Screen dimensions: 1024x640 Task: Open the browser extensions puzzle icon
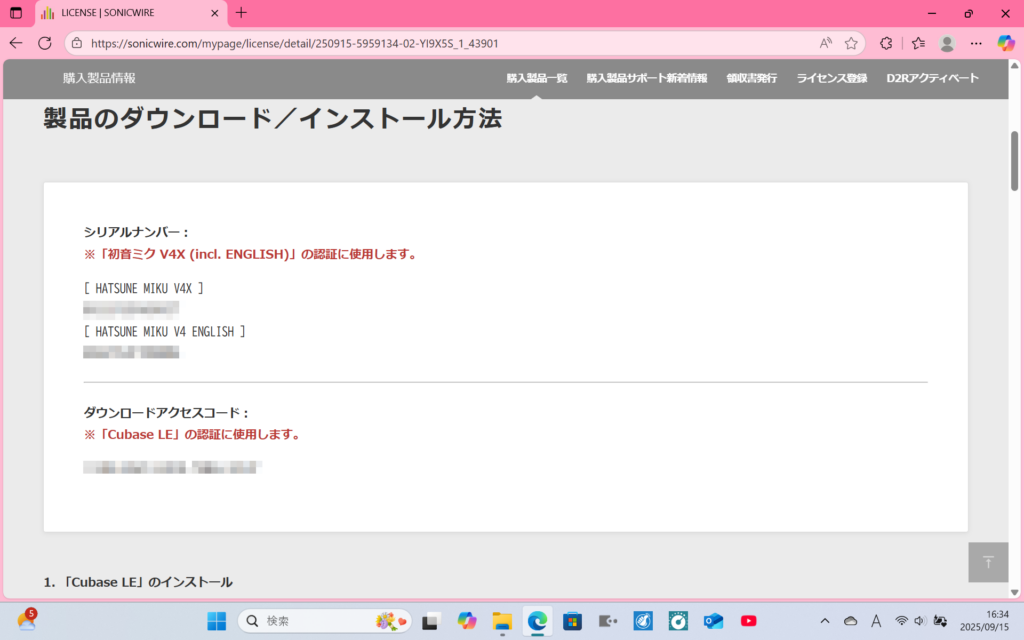pyautogui.click(x=886, y=43)
